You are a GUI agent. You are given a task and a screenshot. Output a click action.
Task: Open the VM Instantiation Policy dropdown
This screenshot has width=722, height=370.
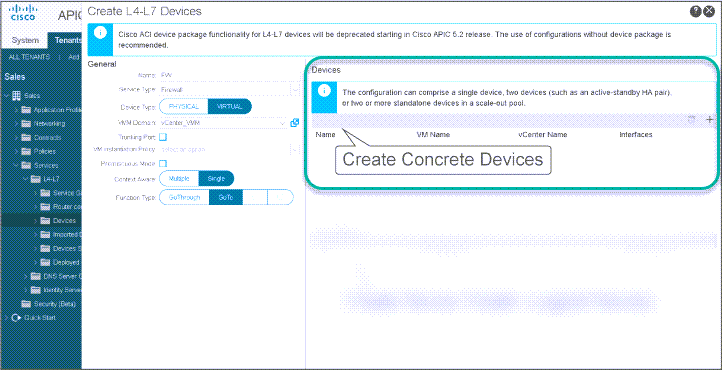pyautogui.click(x=295, y=150)
